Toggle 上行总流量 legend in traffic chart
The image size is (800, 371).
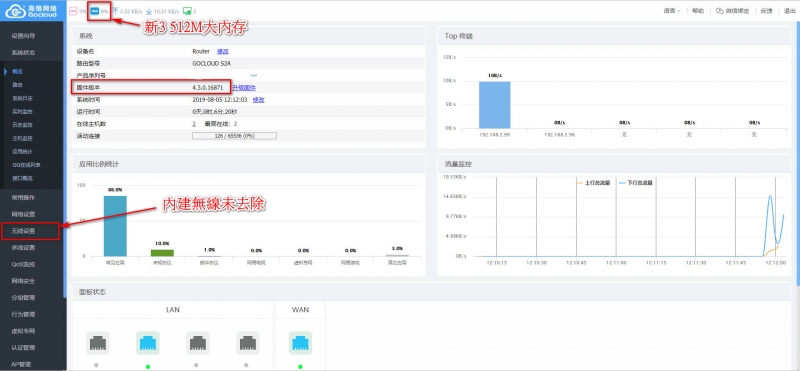[x=594, y=182]
